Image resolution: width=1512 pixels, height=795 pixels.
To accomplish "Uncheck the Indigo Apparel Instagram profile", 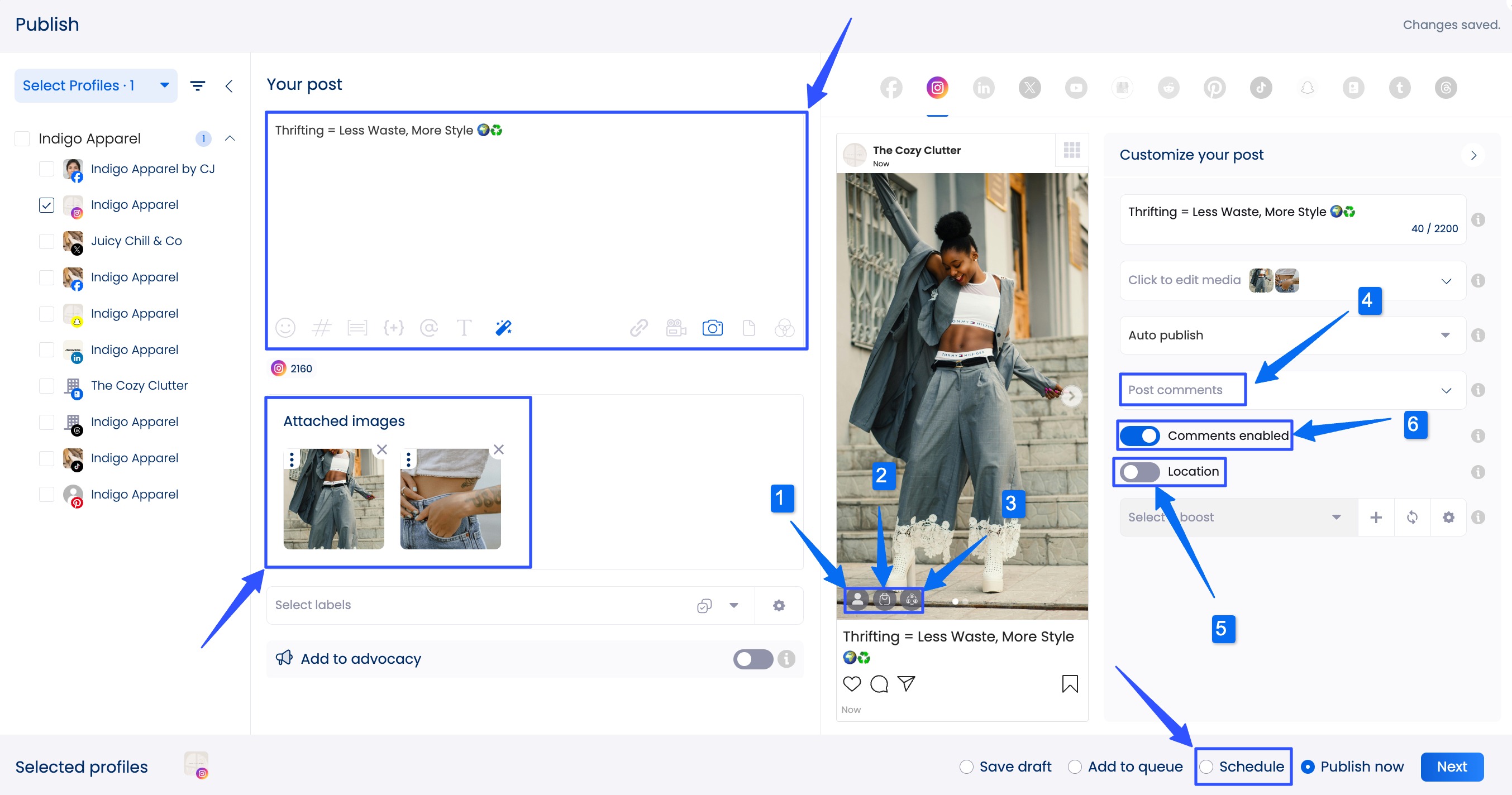I will pyautogui.click(x=46, y=205).
